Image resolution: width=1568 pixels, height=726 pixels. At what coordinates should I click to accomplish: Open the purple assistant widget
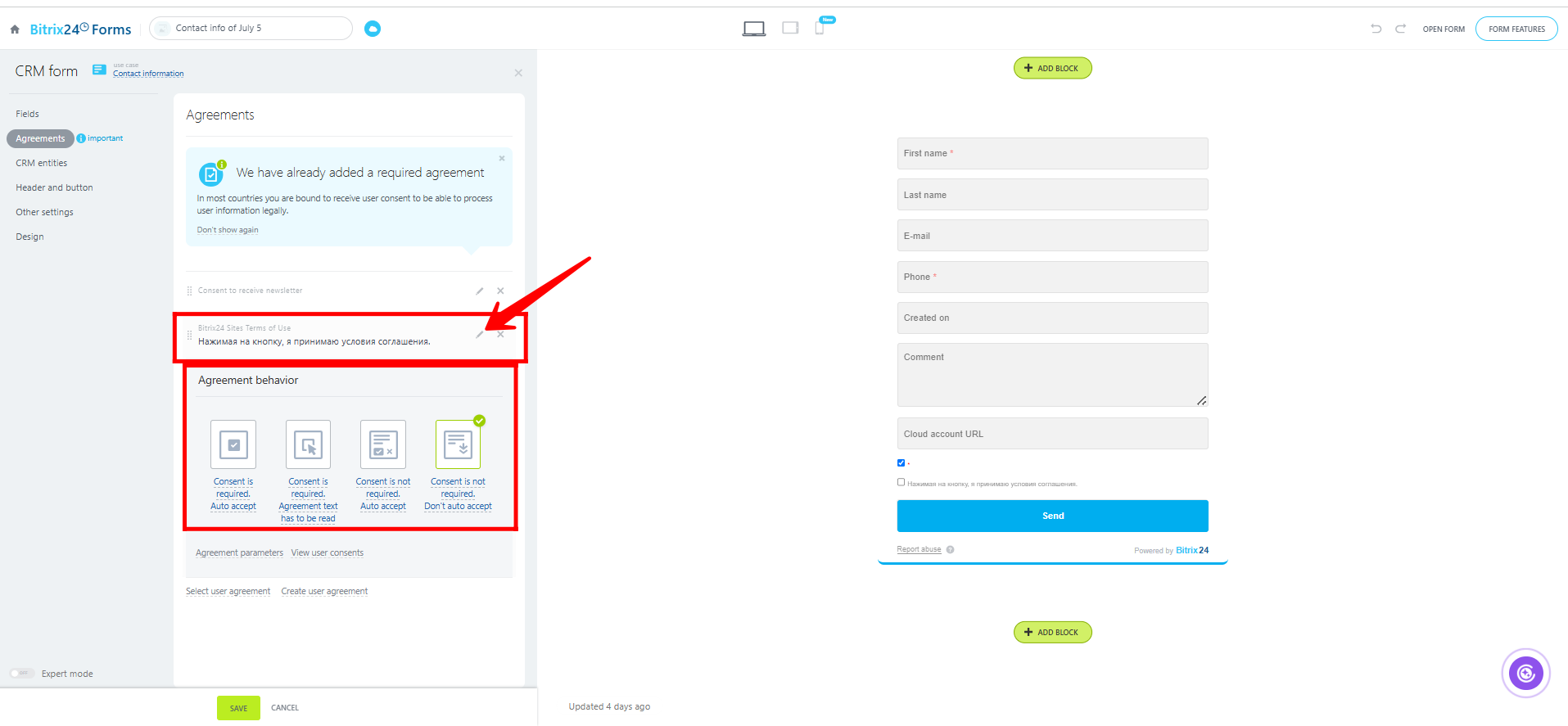point(1525,673)
